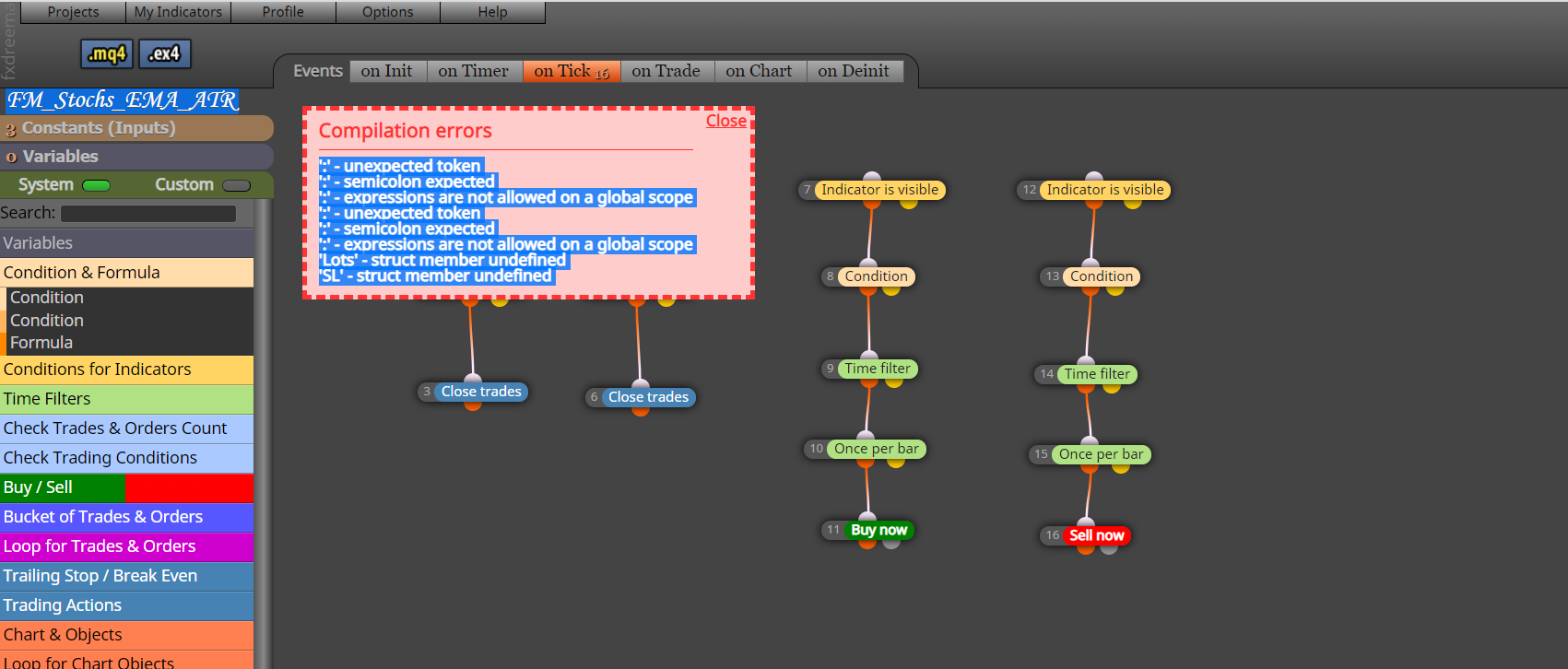Switch to the on Trade event tab
This screenshot has width=1568, height=669.
point(666,71)
